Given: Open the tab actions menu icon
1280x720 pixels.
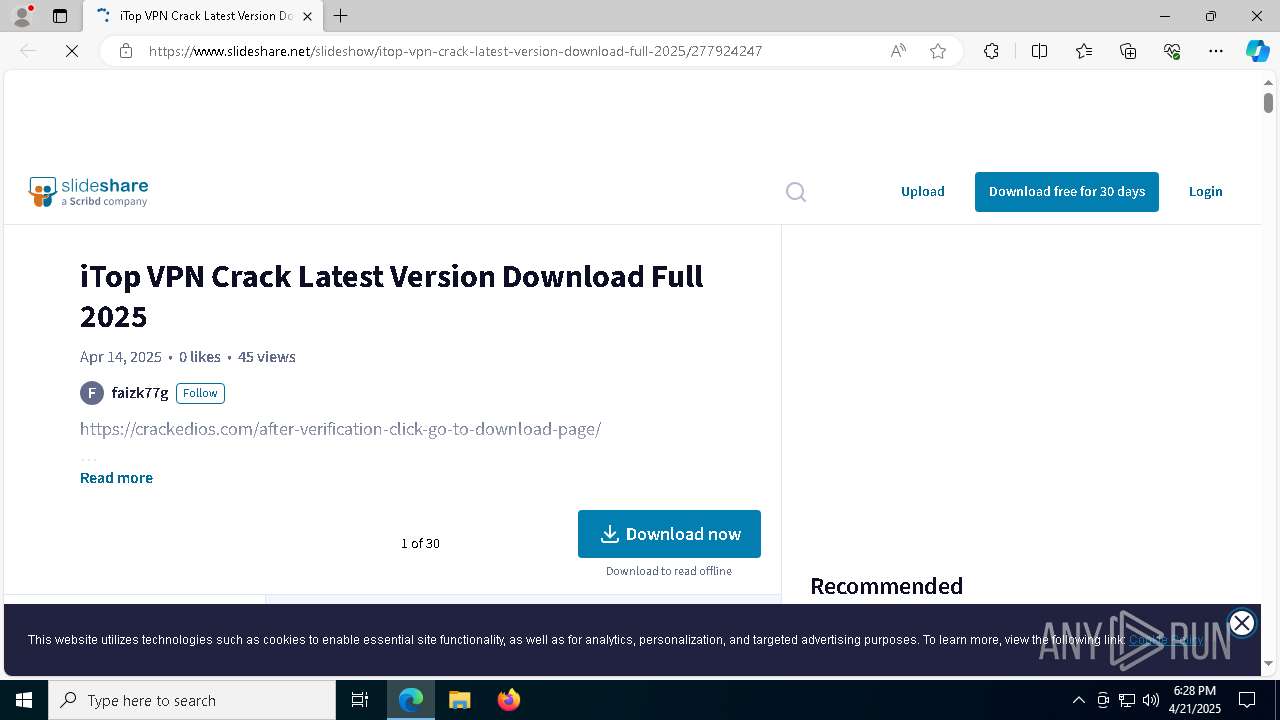Looking at the screenshot, I should pos(60,16).
